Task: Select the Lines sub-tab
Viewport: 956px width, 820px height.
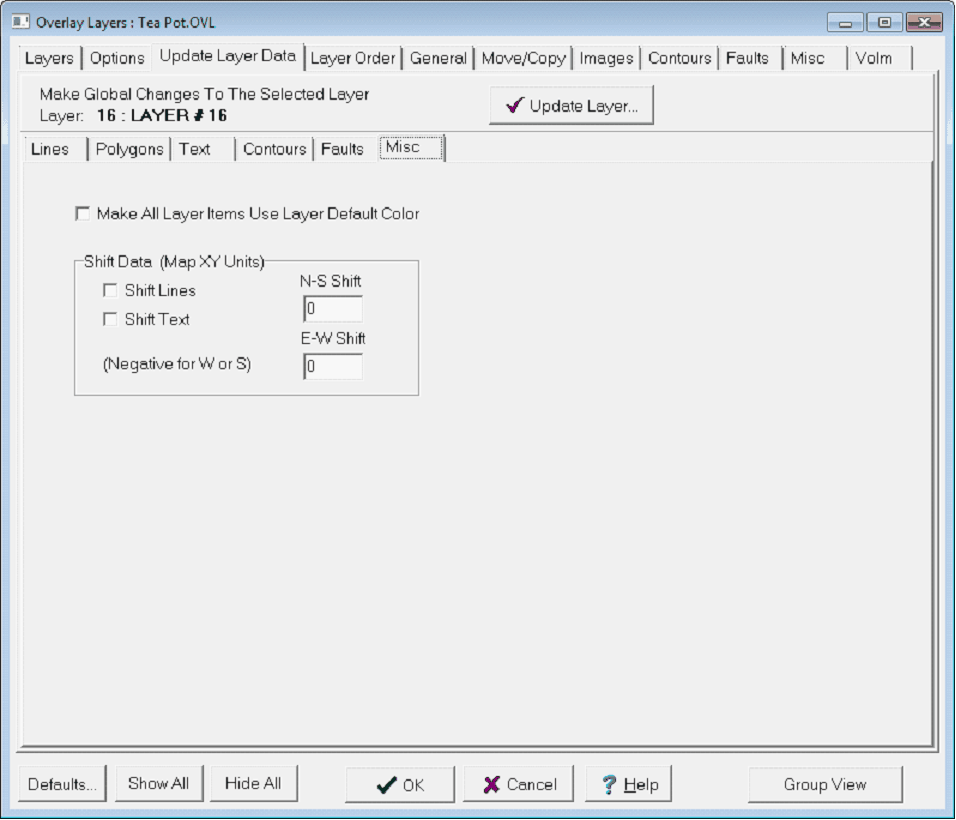Action: coord(50,149)
